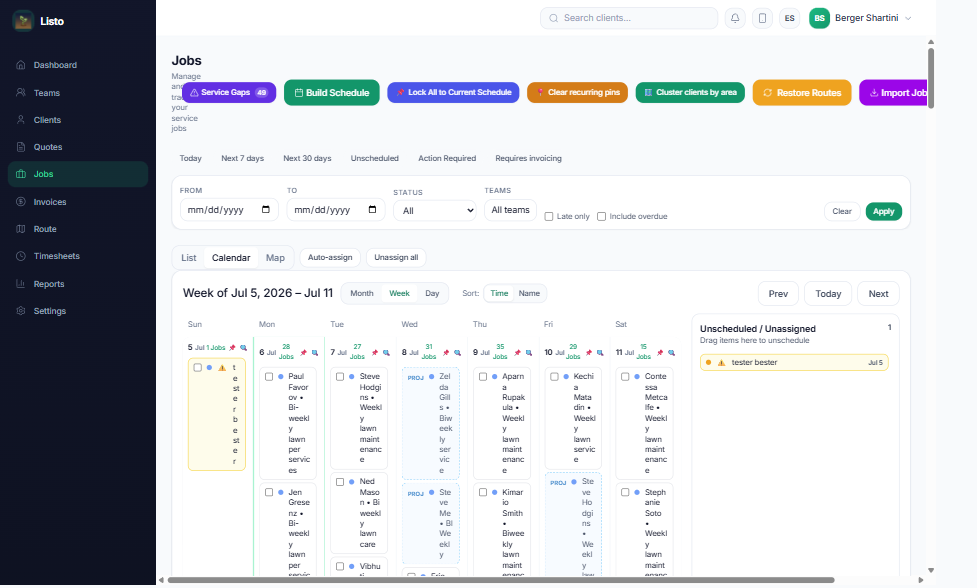This screenshot has width=977, height=588.
Task: Select the Next 30 days filter
Action: tap(307, 158)
